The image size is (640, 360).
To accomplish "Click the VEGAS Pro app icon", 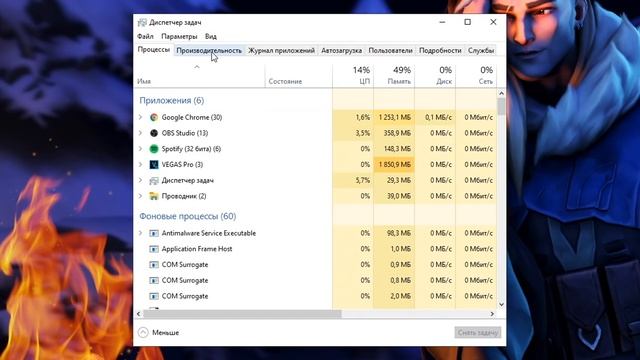I will pos(154,164).
